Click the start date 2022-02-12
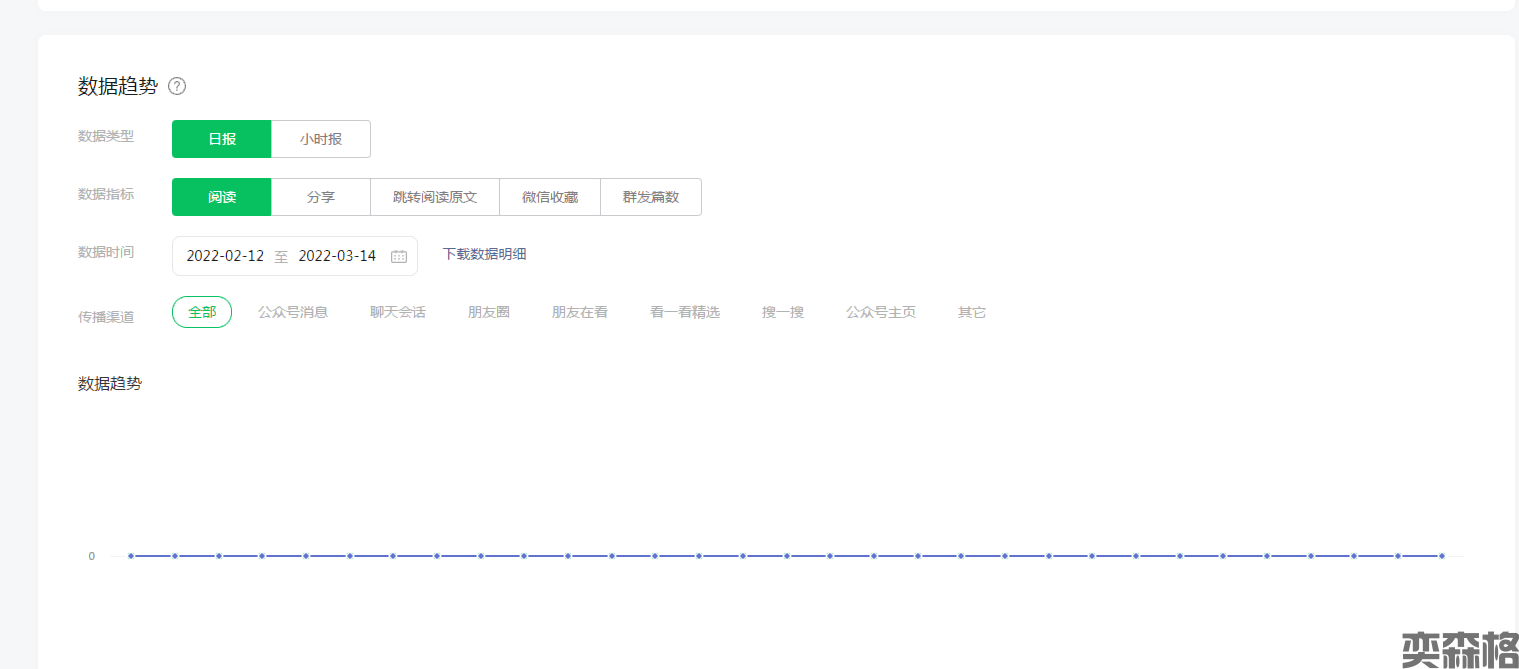The width and height of the screenshot is (1519, 669). (x=225, y=256)
